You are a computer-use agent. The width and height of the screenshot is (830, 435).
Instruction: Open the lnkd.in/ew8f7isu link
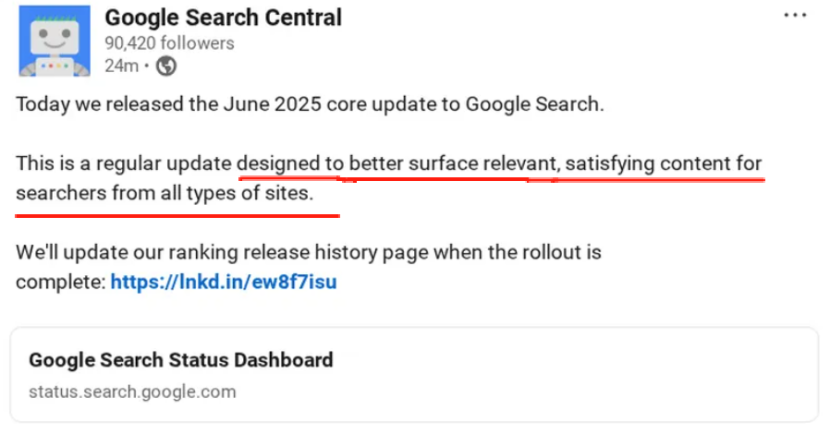(223, 282)
